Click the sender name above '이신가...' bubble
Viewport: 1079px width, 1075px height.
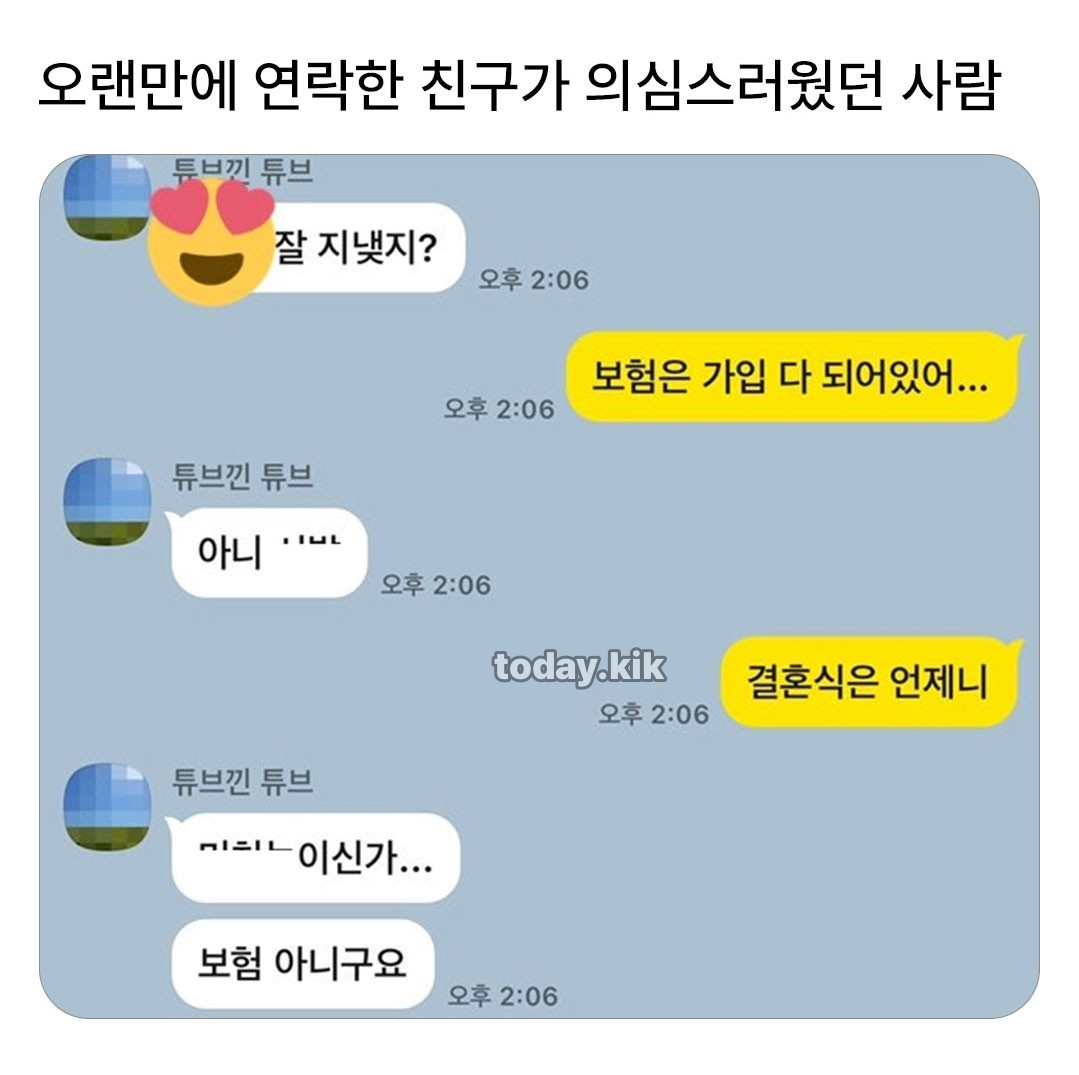[242, 782]
